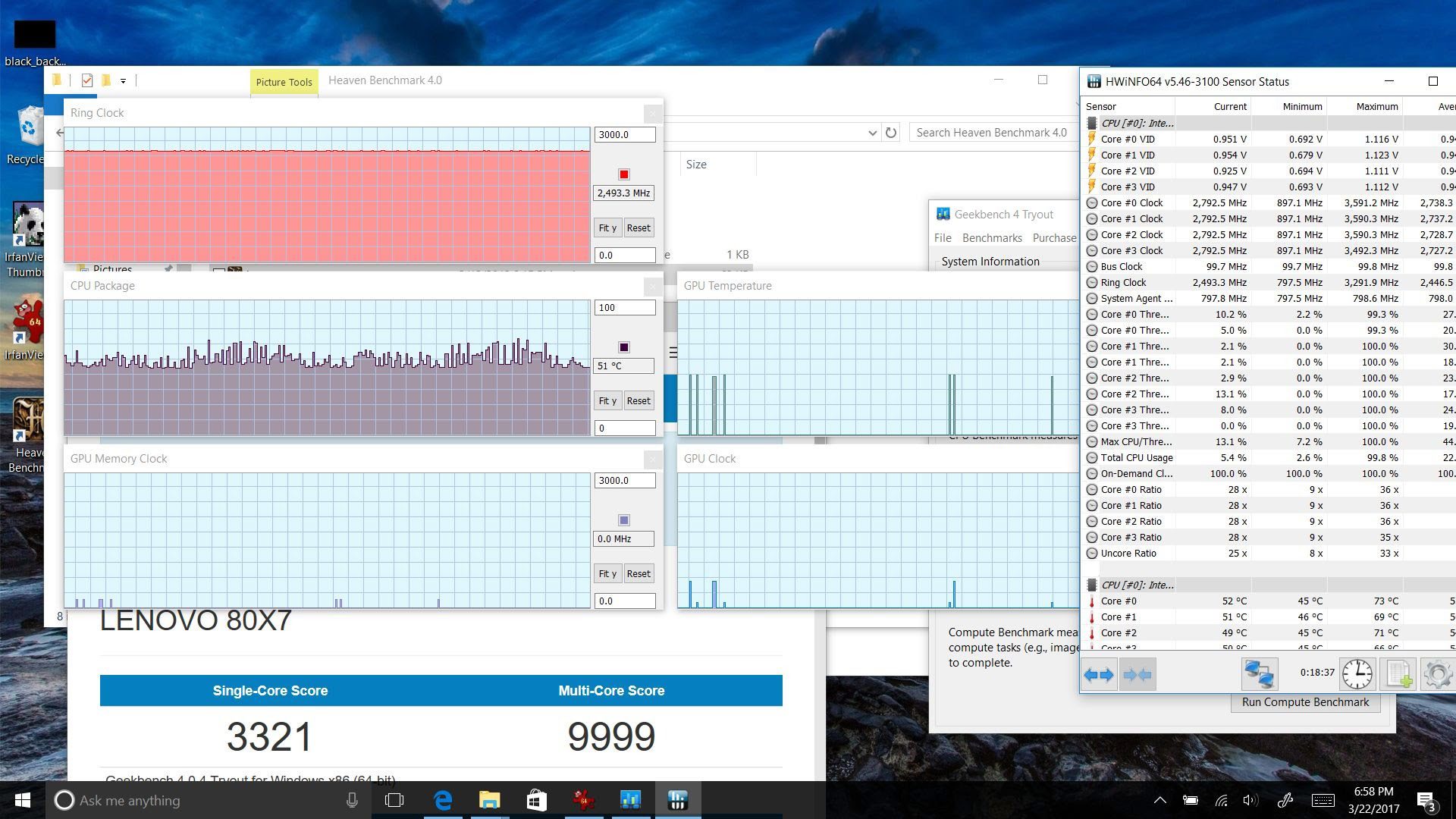This screenshot has height=819, width=1456.
Task: Open Task View on the taskbar
Action: coord(394,800)
